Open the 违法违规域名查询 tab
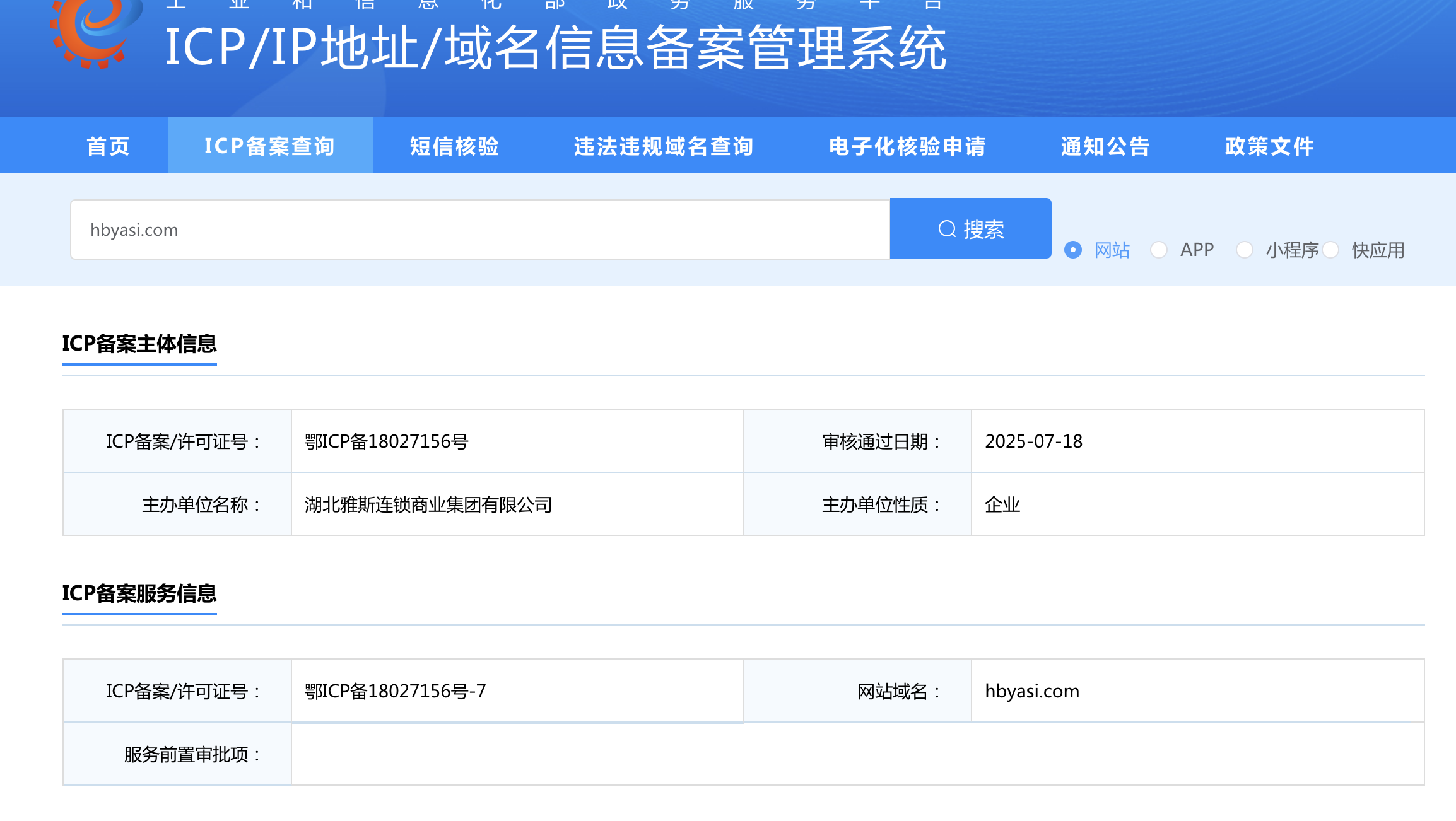 tap(664, 146)
